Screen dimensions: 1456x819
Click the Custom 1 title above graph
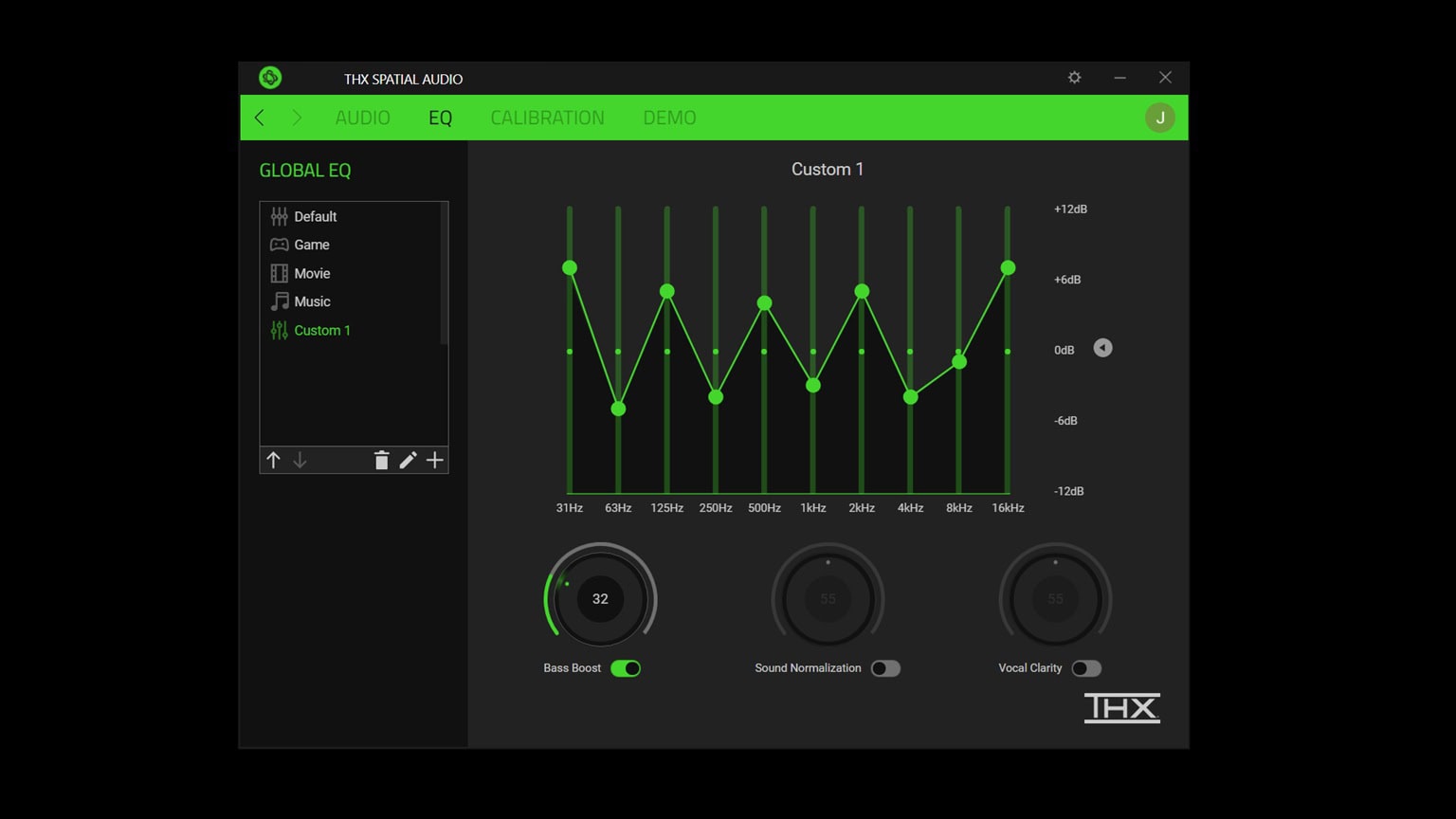(x=828, y=169)
